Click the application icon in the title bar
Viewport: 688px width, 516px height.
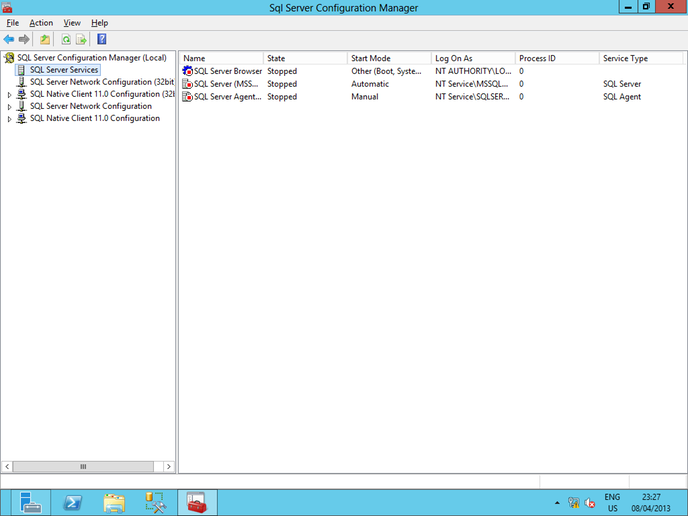[7, 7]
